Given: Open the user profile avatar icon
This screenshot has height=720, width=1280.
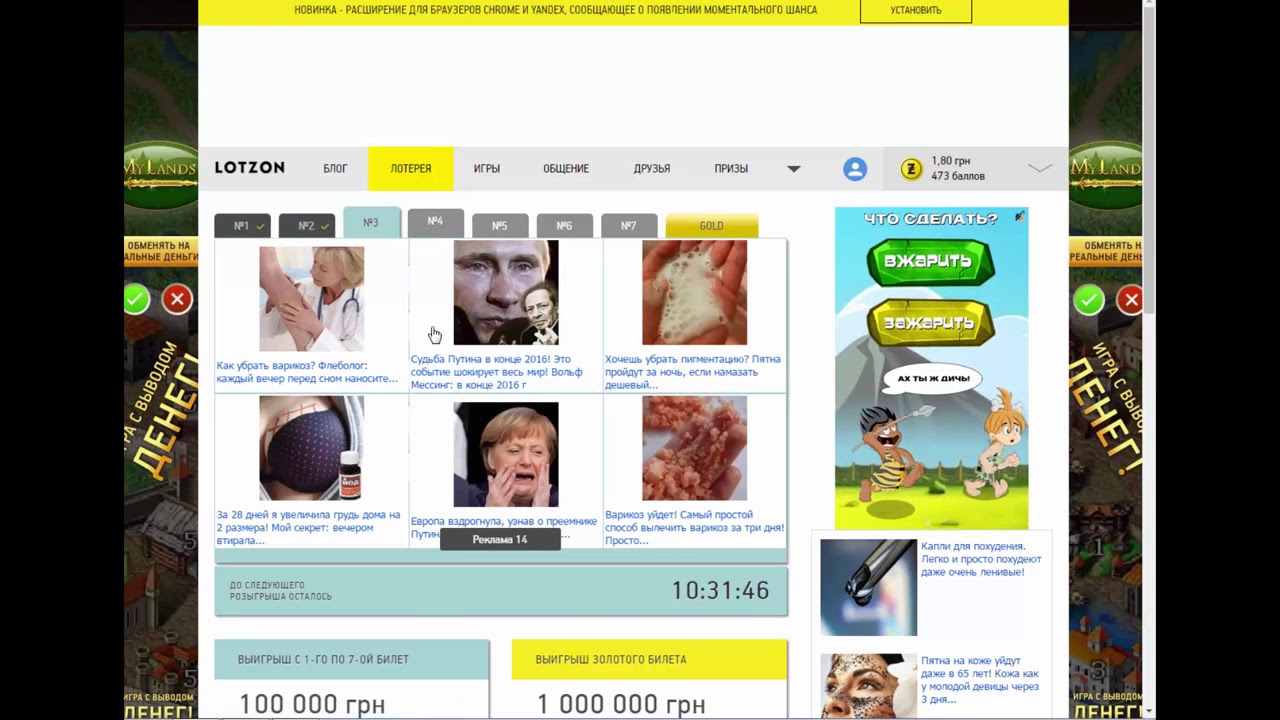Looking at the screenshot, I should (x=855, y=169).
